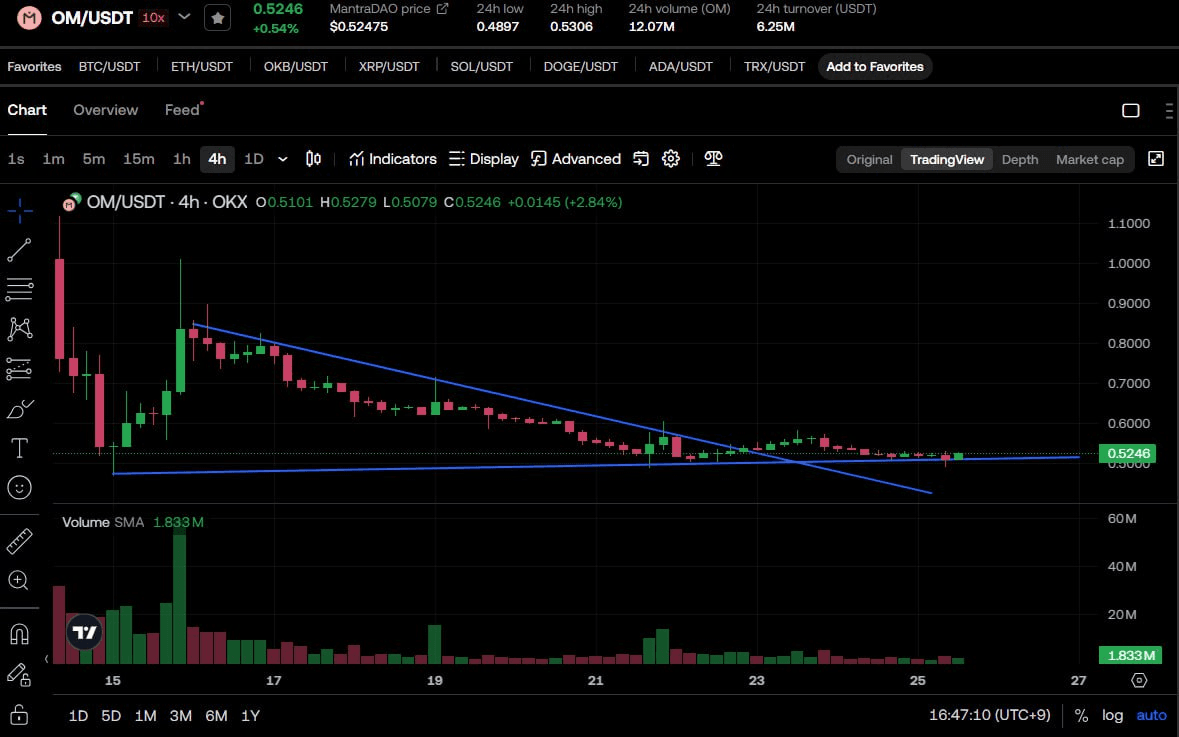The height and width of the screenshot is (737, 1179).
Task: Pick the ruler measure tool
Action: [x=20, y=541]
